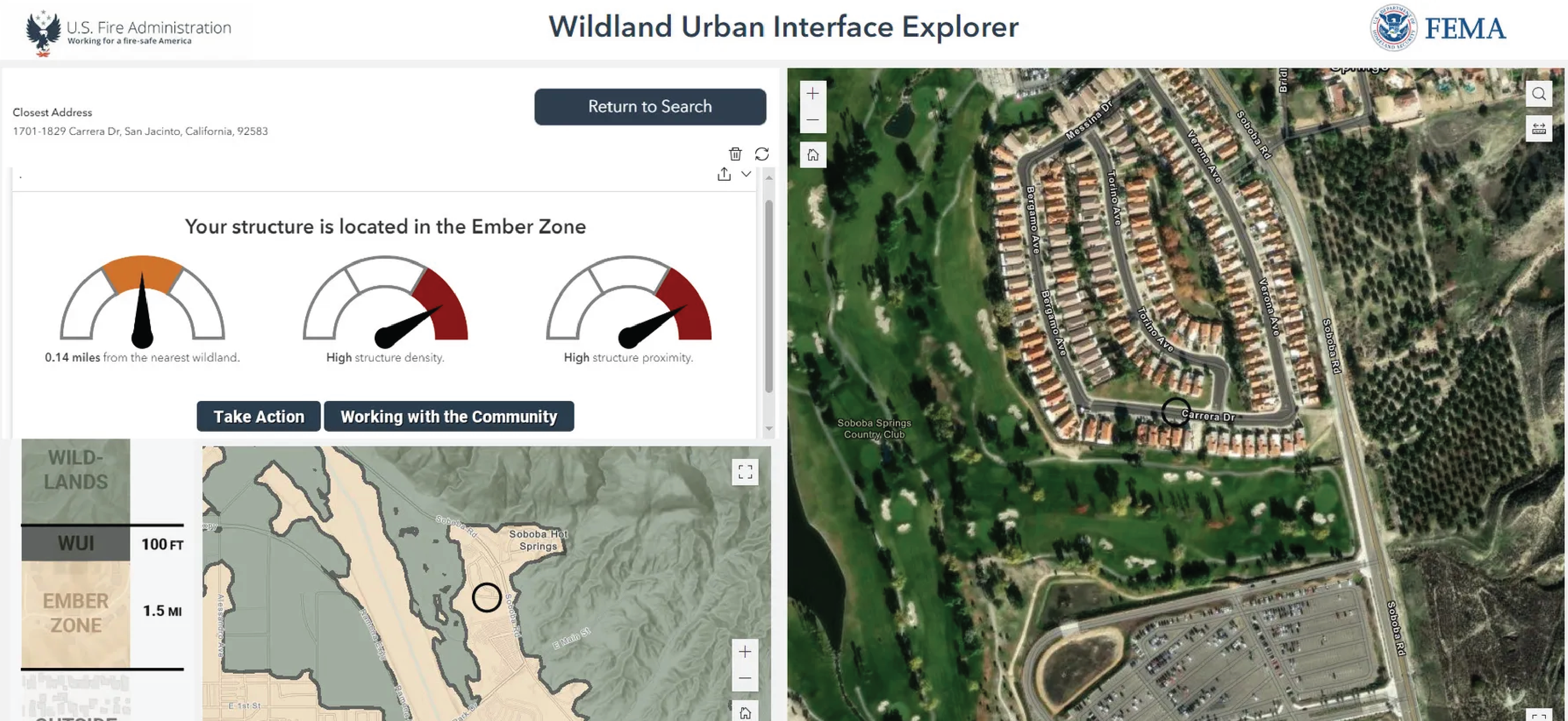Image resolution: width=1568 pixels, height=721 pixels.
Task: Select Working with the Community tab
Action: (x=449, y=416)
